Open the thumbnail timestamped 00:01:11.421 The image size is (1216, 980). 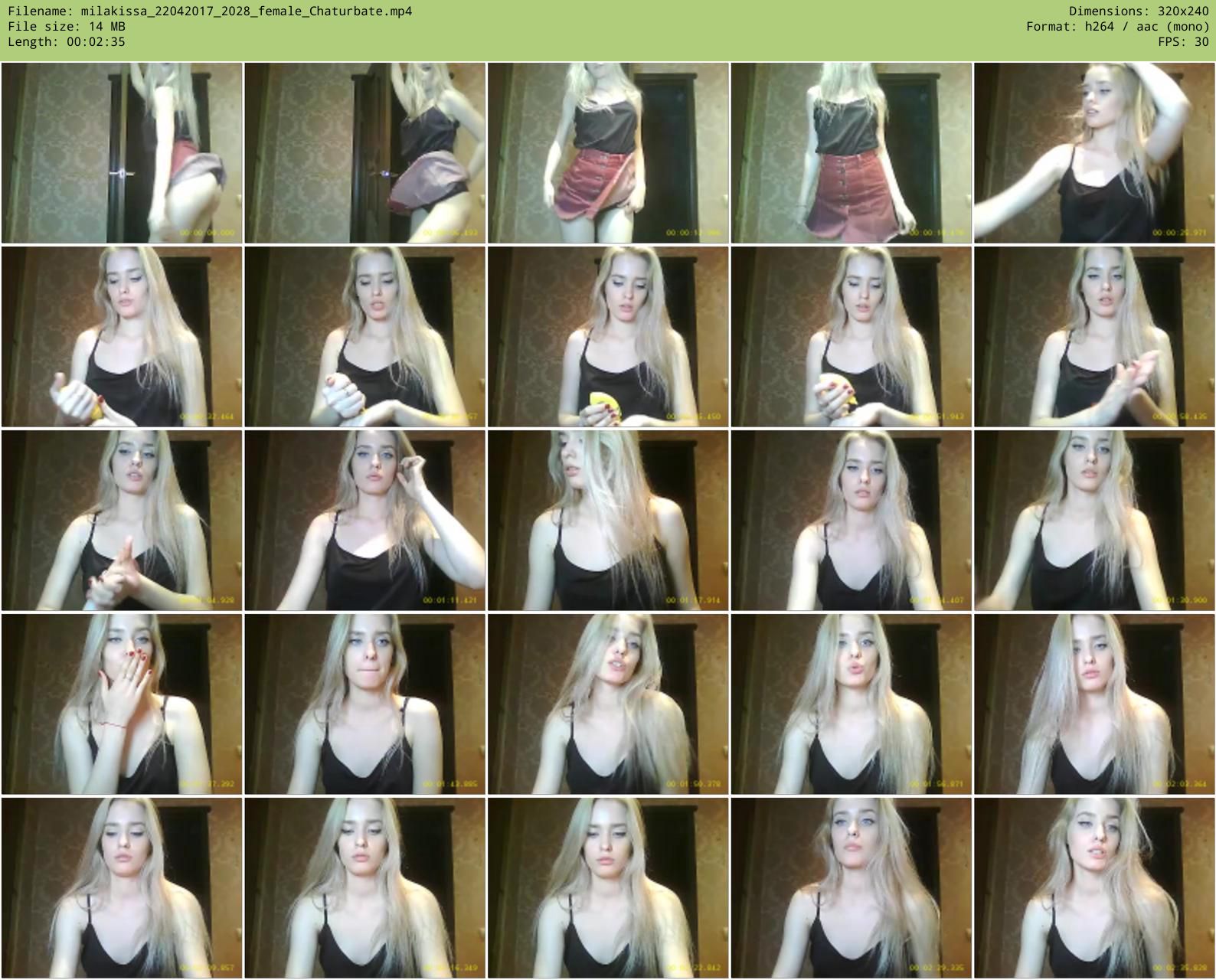click(364, 520)
